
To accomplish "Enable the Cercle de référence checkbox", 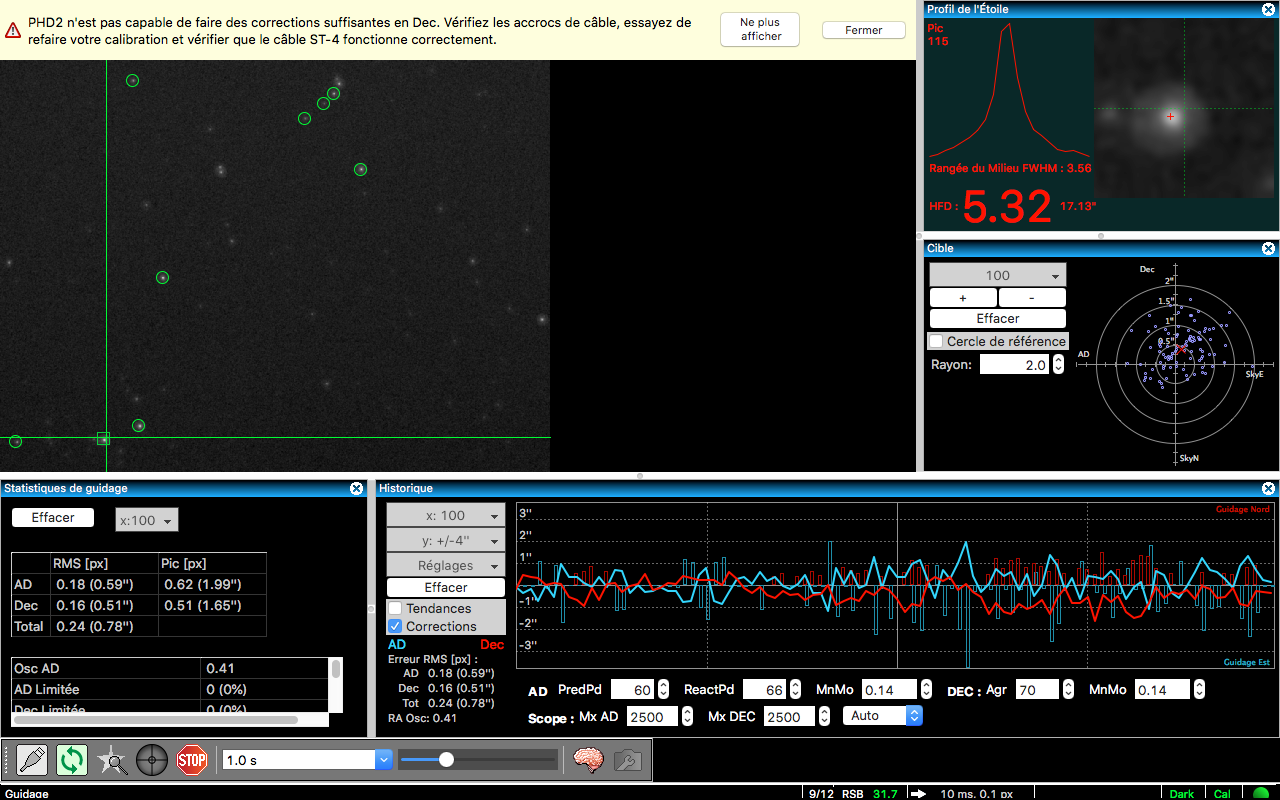I will point(936,341).
